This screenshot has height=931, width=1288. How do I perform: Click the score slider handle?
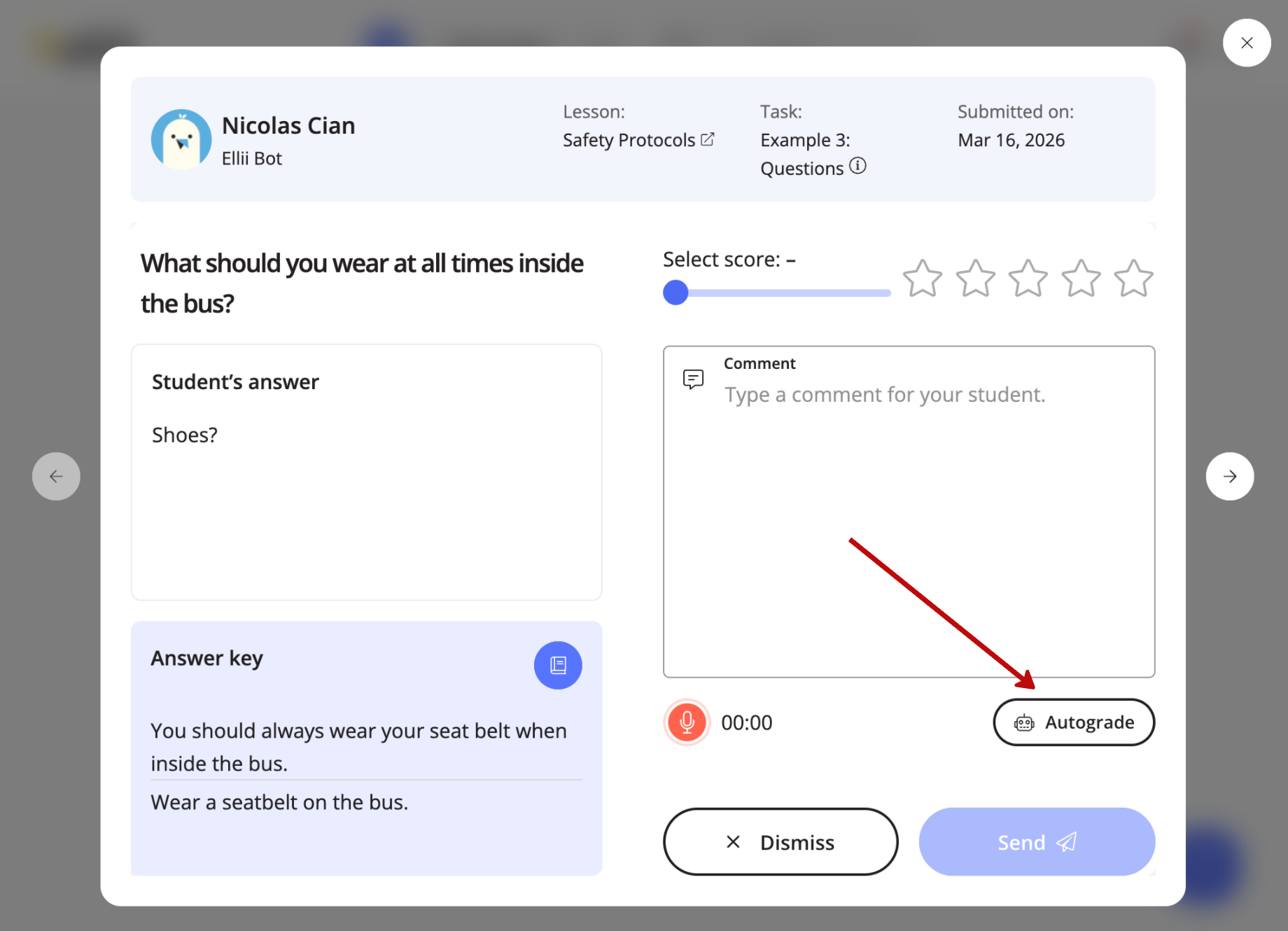675,293
